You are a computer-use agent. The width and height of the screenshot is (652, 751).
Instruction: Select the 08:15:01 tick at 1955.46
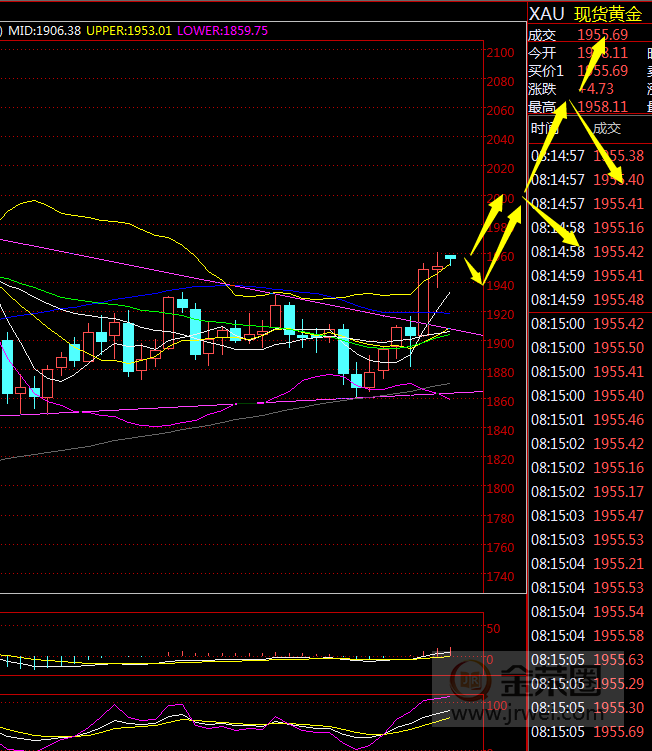tap(588, 420)
